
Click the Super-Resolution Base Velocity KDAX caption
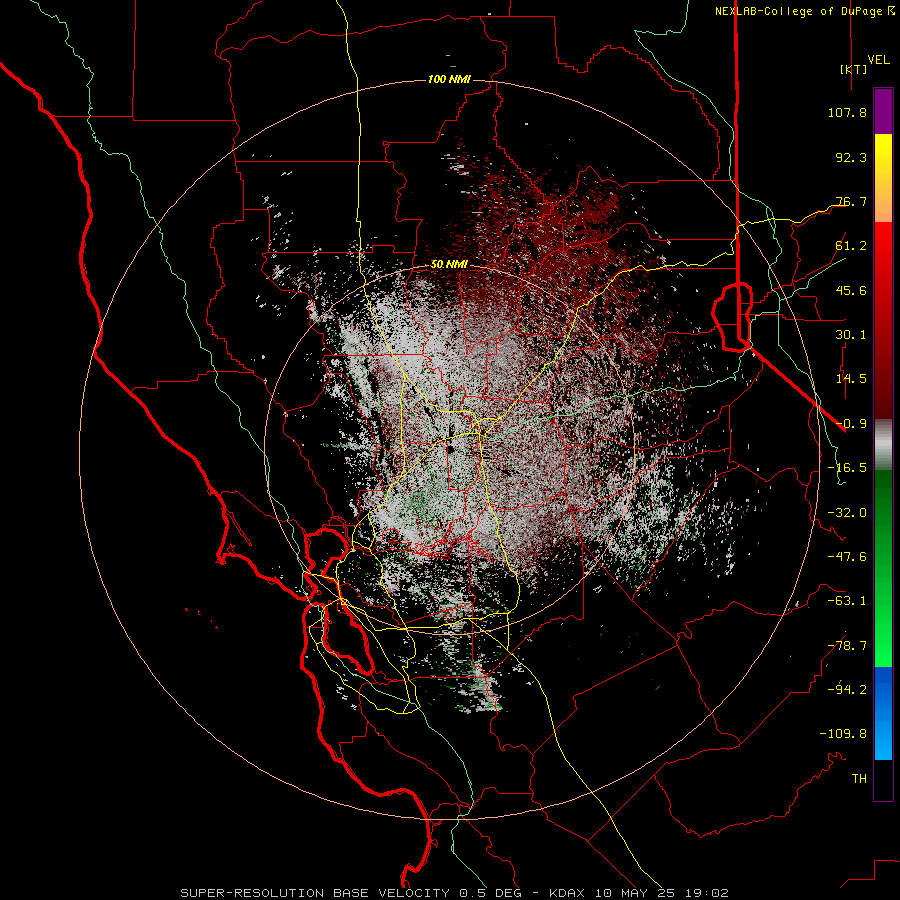click(454, 893)
